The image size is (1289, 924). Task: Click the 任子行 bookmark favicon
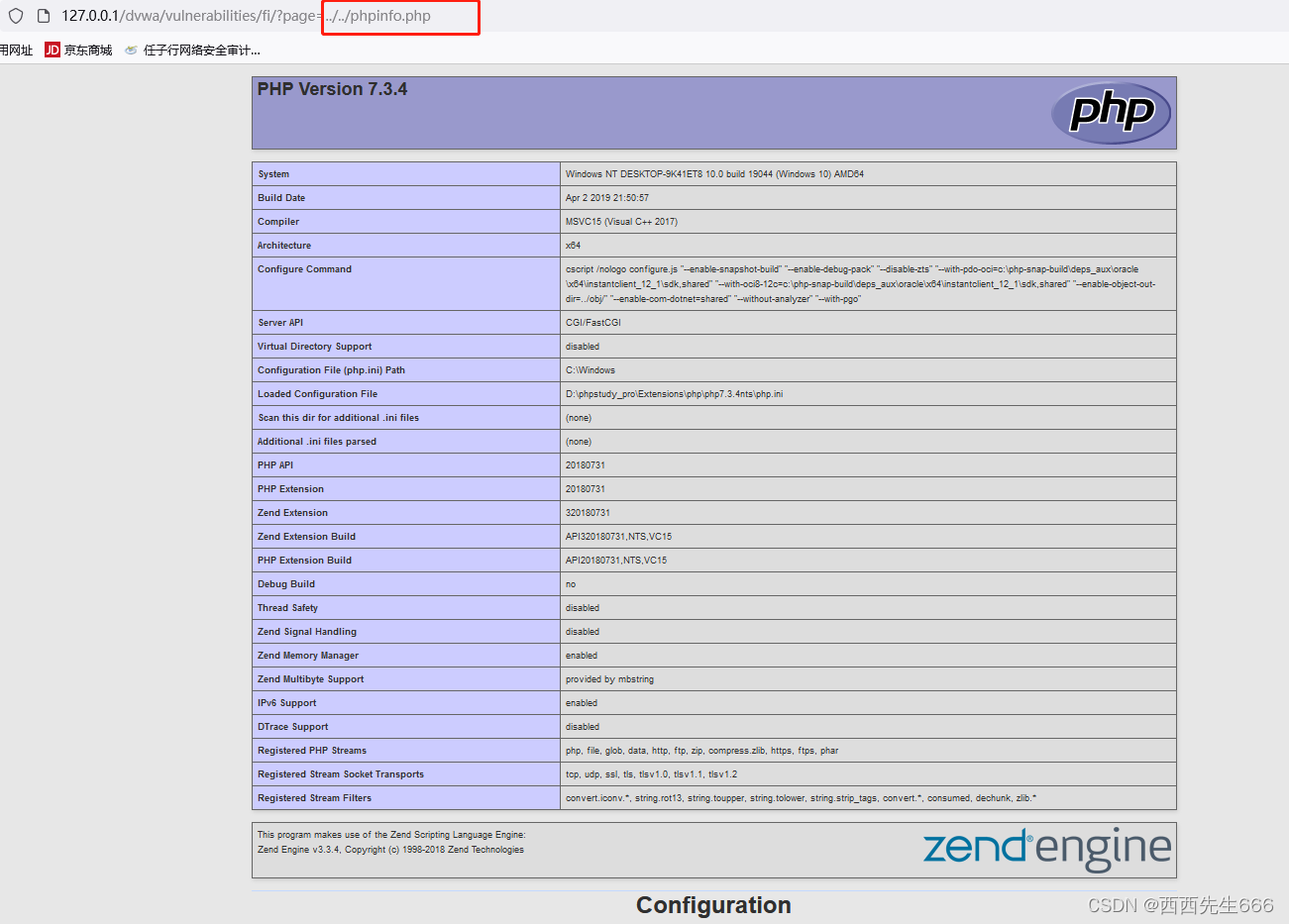pos(131,50)
